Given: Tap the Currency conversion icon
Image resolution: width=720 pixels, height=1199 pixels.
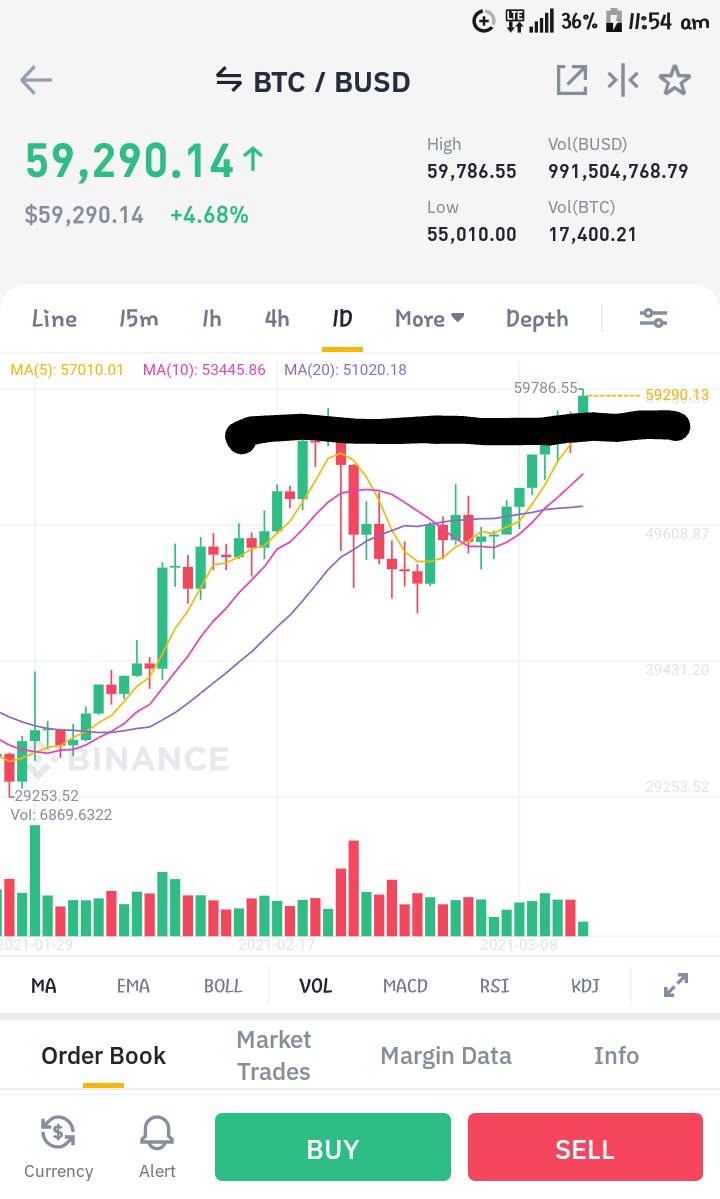Looking at the screenshot, I should pos(58,1132).
